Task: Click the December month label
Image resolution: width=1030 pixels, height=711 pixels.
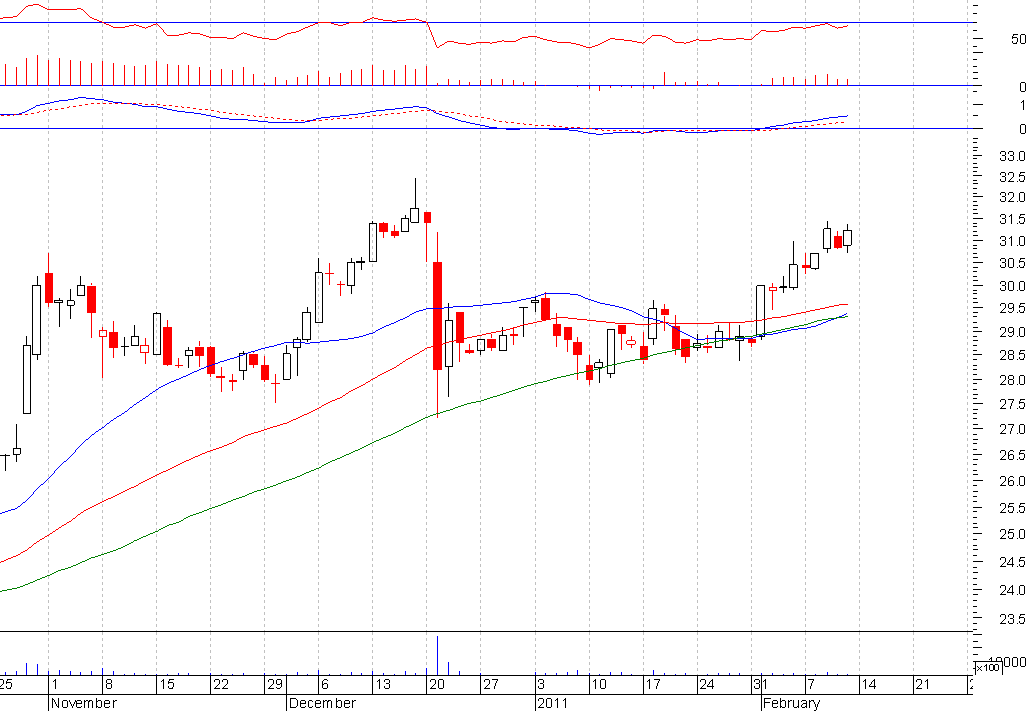Action: coord(322,703)
